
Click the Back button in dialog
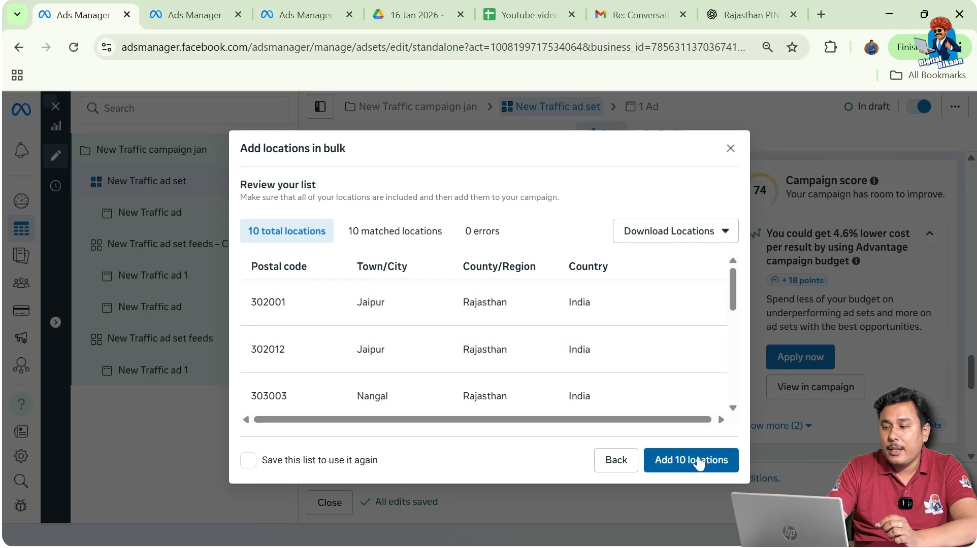[x=616, y=460]
